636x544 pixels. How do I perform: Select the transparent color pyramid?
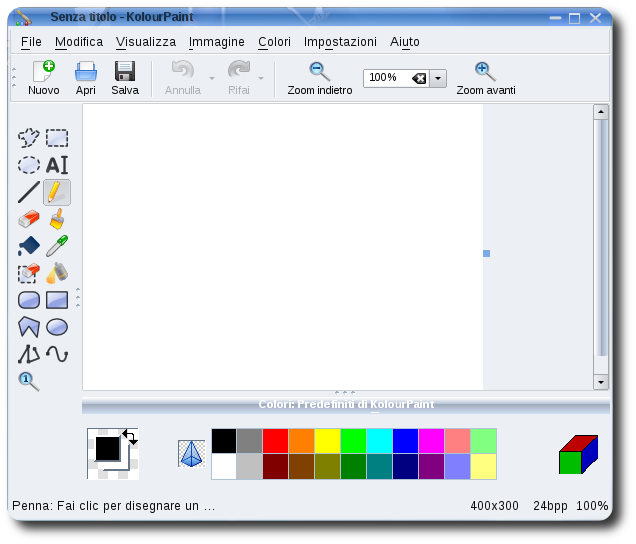click(191, 454)
